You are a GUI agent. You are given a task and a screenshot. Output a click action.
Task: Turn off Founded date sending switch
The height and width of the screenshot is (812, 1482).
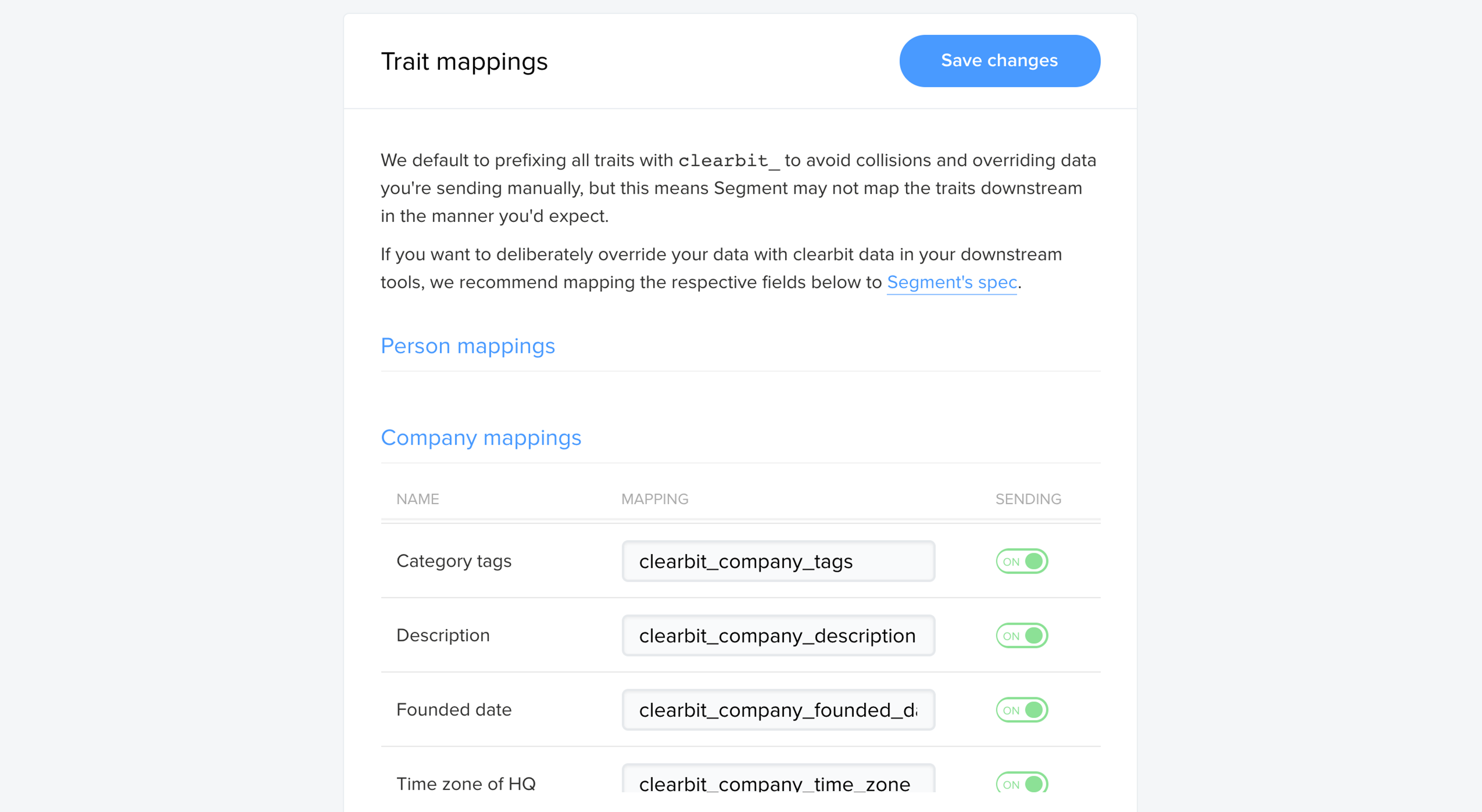click(x=1022, y=710)
